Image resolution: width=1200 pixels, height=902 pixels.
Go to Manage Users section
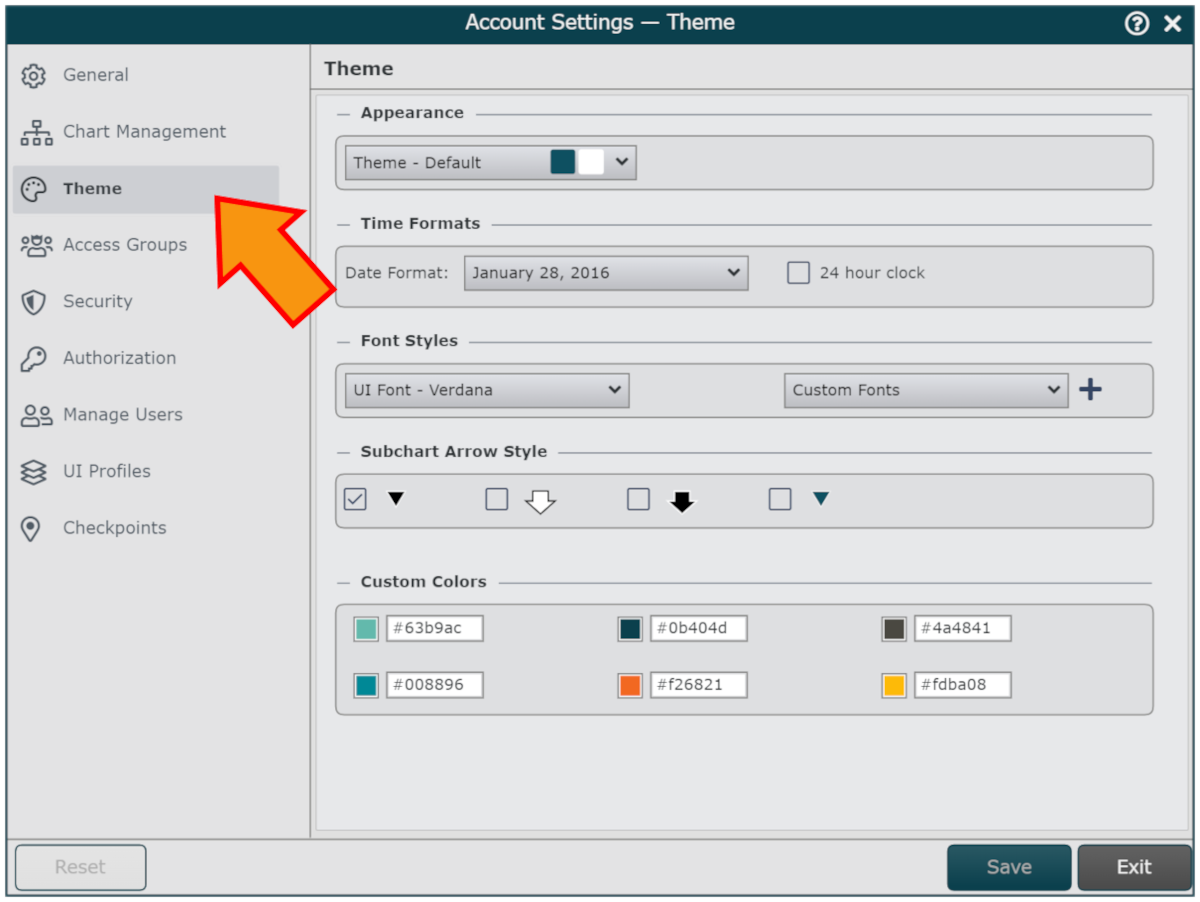[122, 415]
